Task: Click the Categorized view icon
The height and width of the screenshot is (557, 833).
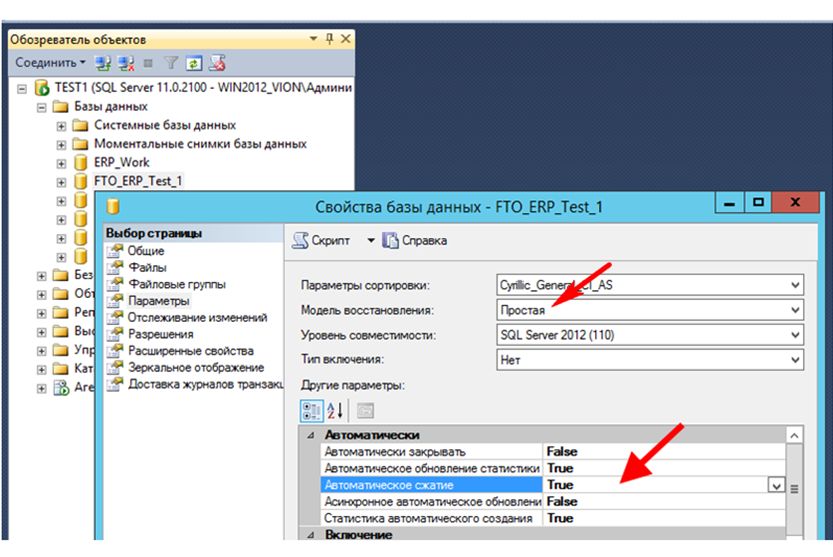Action: tap(311, 410)
